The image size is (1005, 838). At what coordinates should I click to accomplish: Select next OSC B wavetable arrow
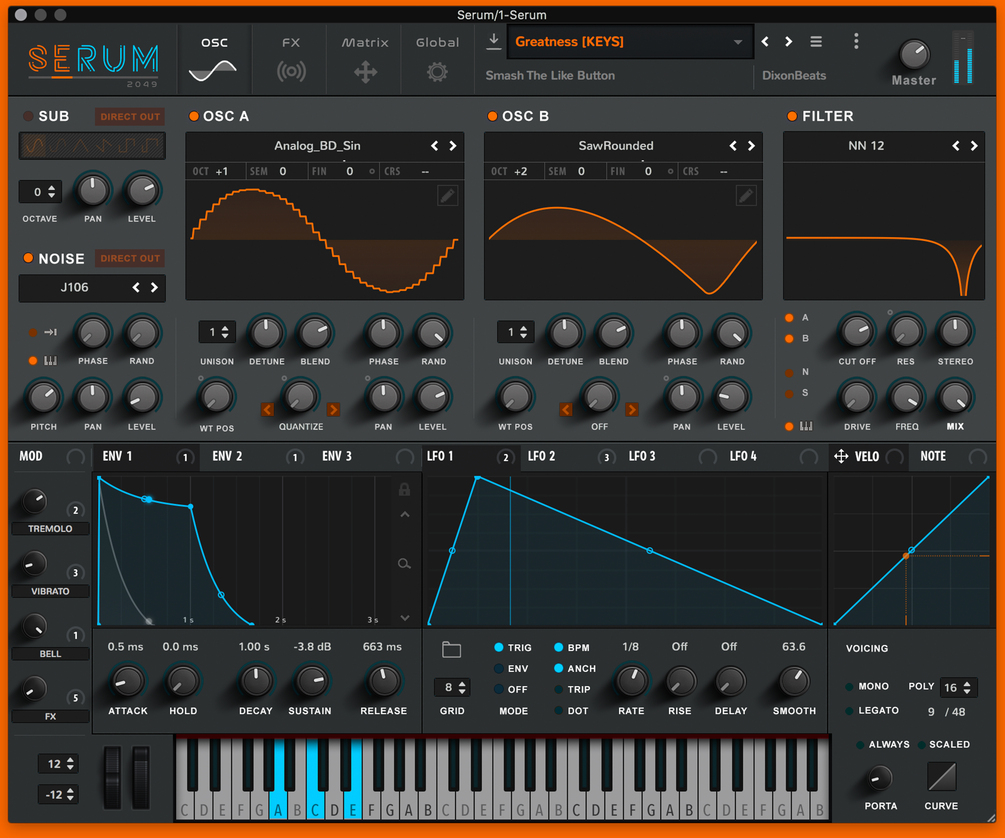pyautogui.click(x=751, y=146)
